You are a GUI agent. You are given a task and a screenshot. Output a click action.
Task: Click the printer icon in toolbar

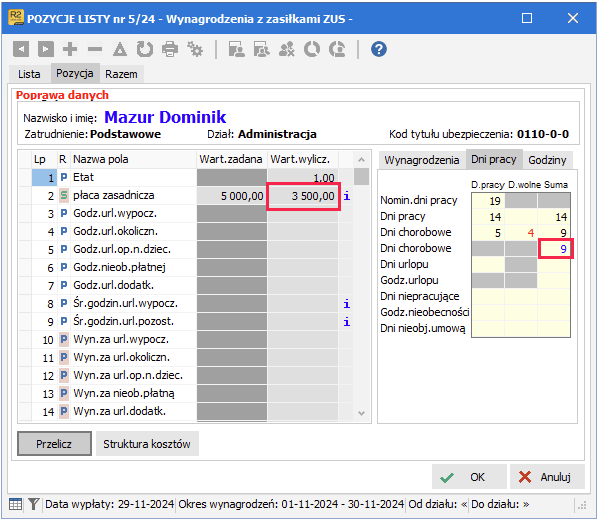tap(170, 49)
